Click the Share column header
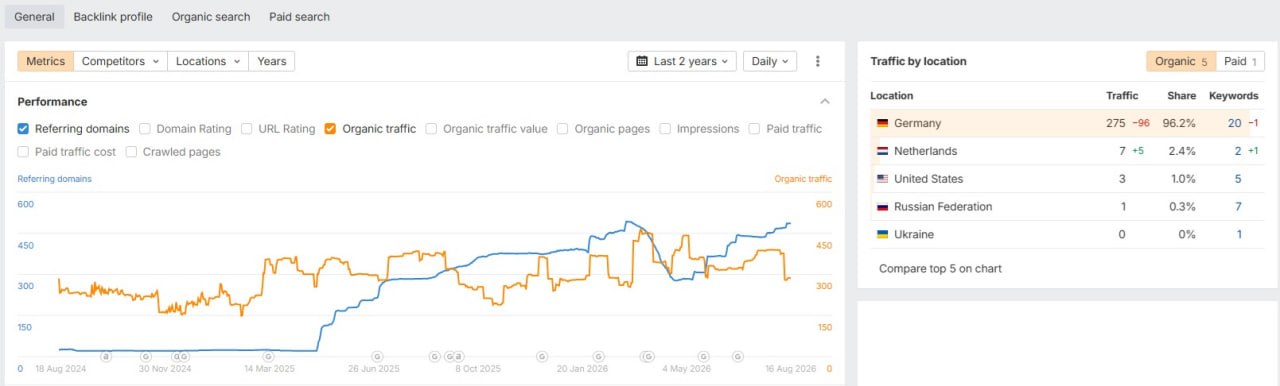Image resolution: width=1280 pixels, height=386 pixels. click(x=1181, y=96)
